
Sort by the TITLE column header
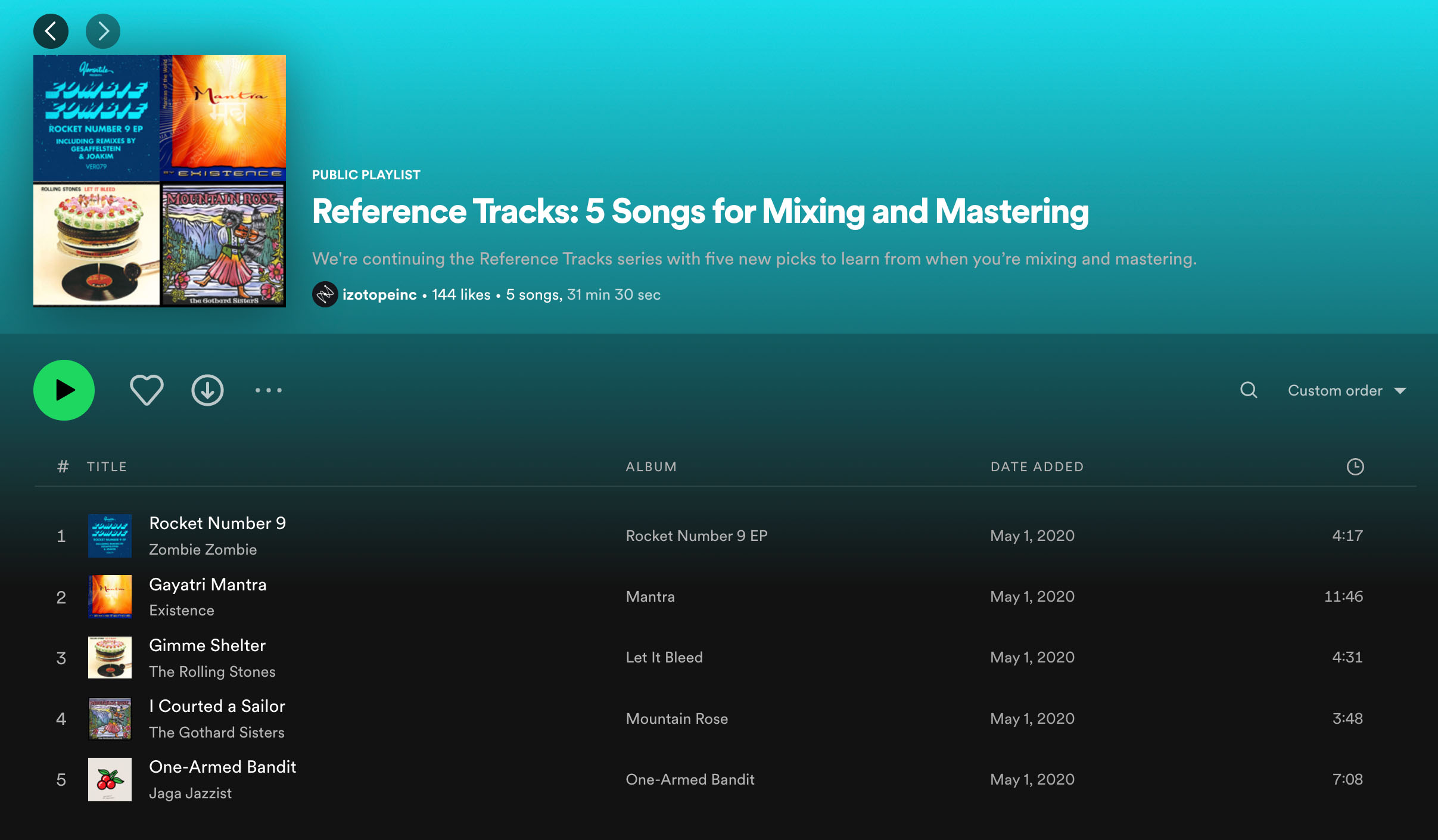[x=107, y=466]
